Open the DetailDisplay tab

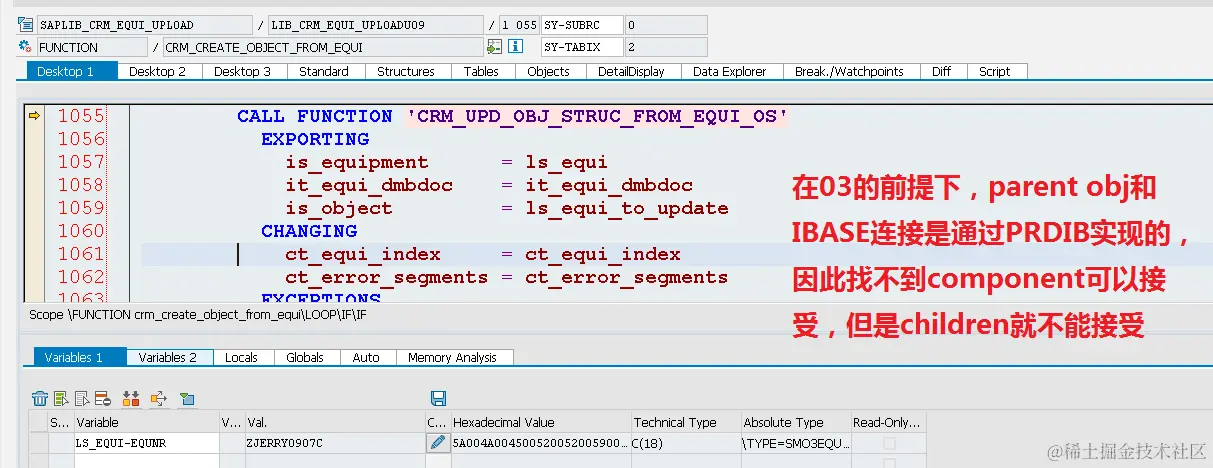point(632,71)
